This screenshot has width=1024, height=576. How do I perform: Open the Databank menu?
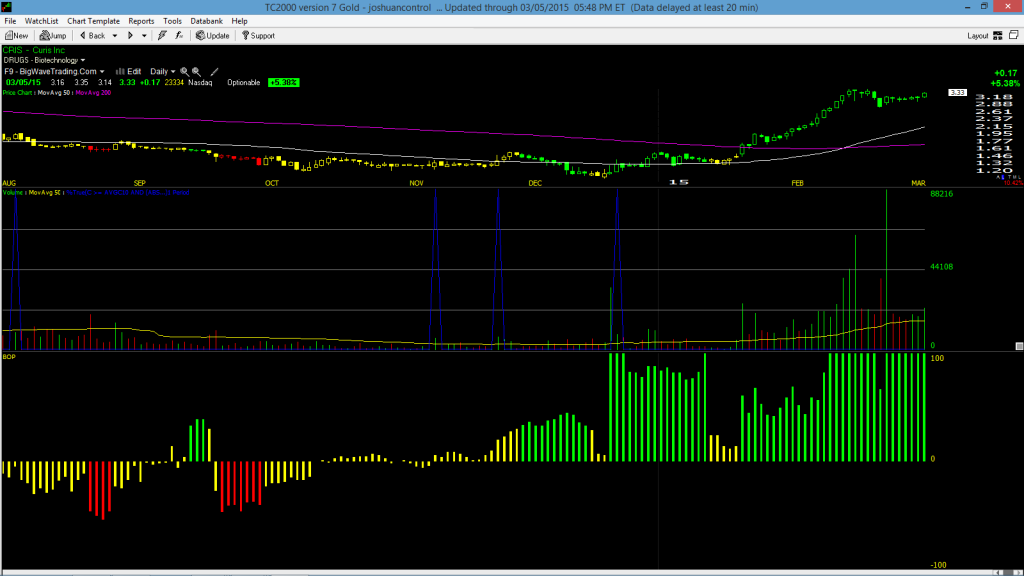click(206, 21)
